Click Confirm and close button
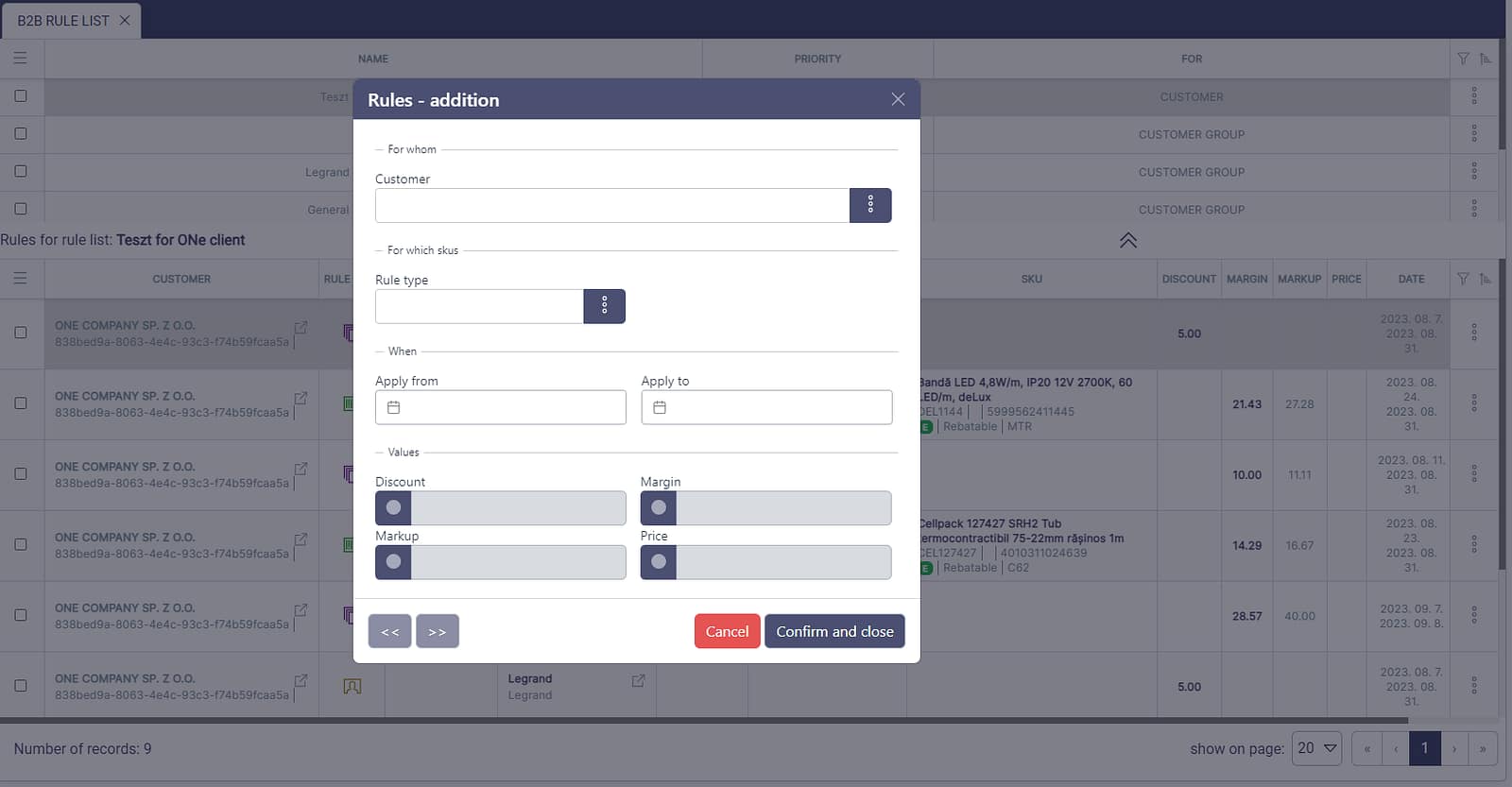The image size is (1512, 787). pyautogui.click(x=834, y=631)
